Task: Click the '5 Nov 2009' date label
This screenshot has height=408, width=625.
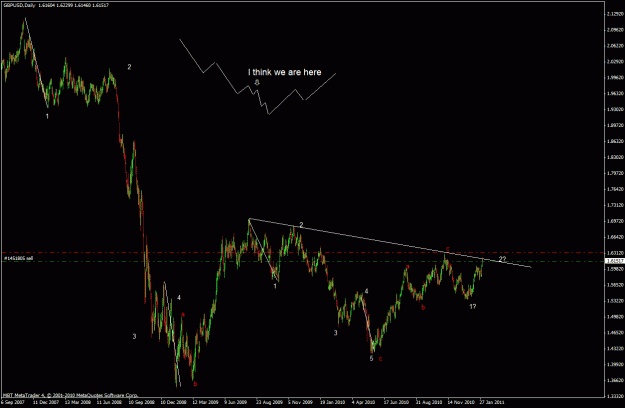Action: (x=301, y=402)
